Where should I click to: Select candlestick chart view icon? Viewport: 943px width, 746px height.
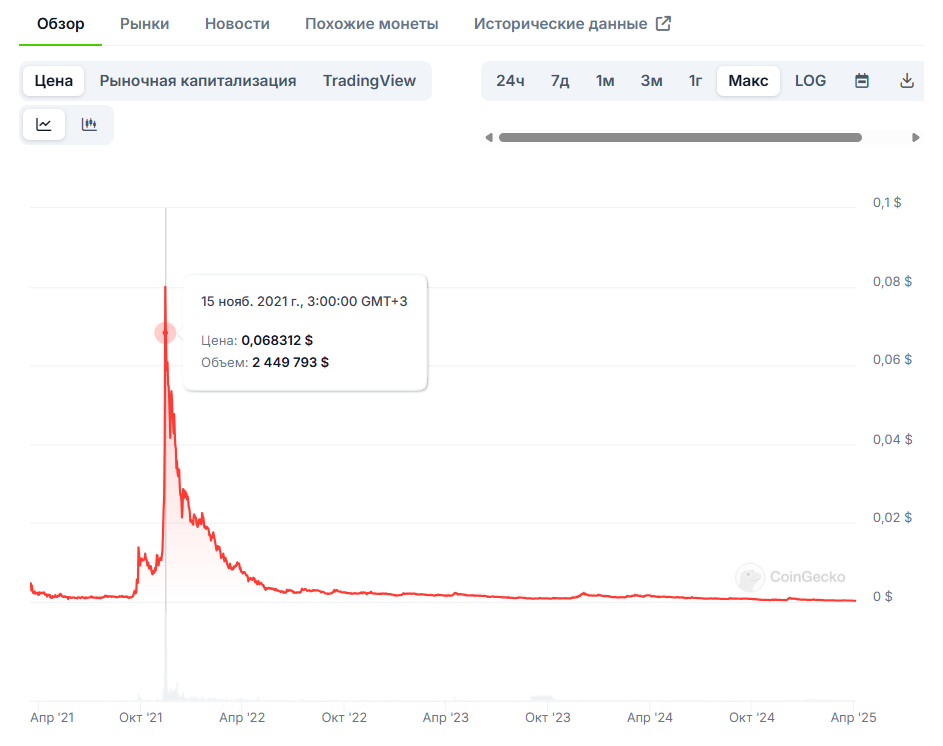pyautogui.click(x=89, y=125)
